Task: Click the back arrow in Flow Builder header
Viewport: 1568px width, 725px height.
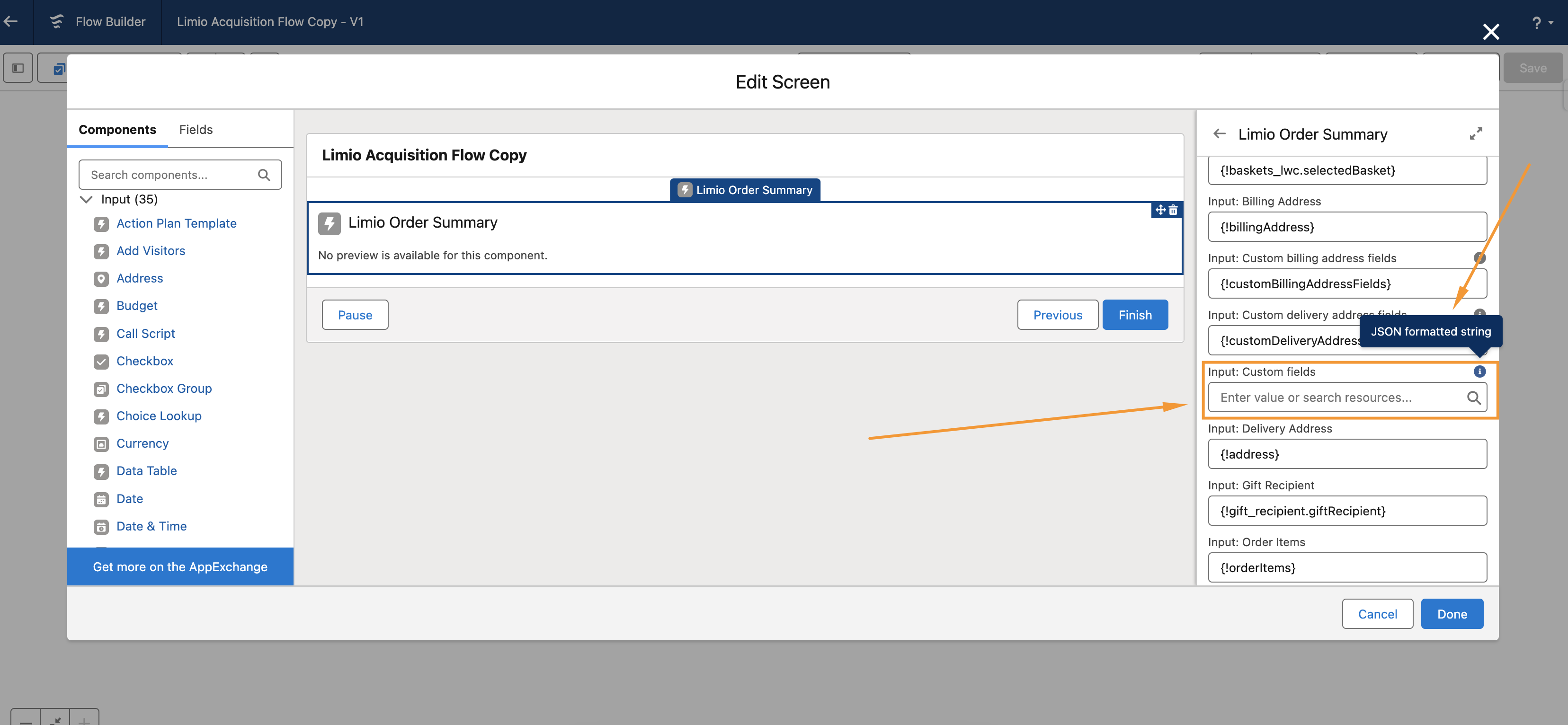Action: (10, 22)
